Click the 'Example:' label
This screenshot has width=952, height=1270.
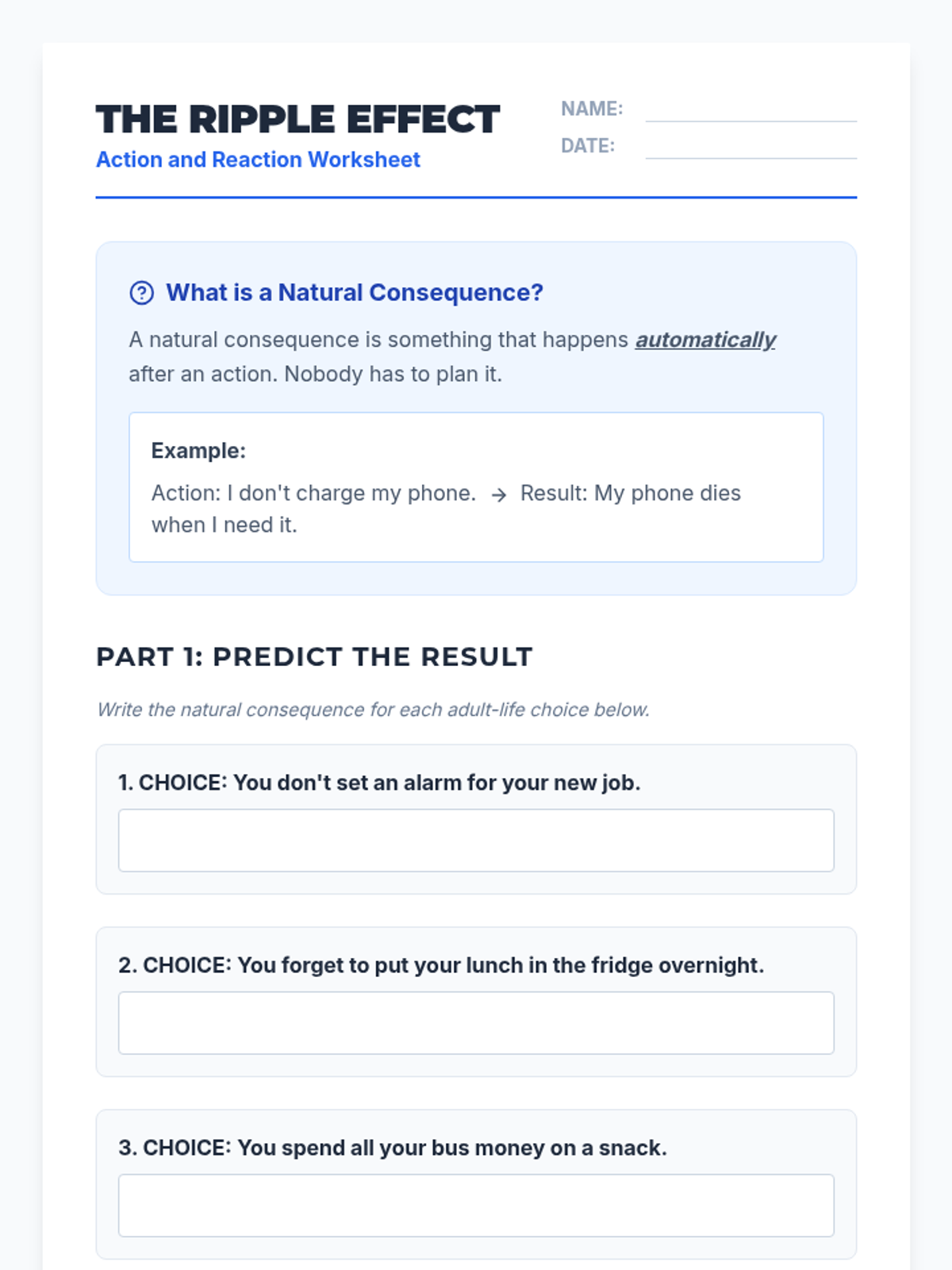(x=198, y=451)
